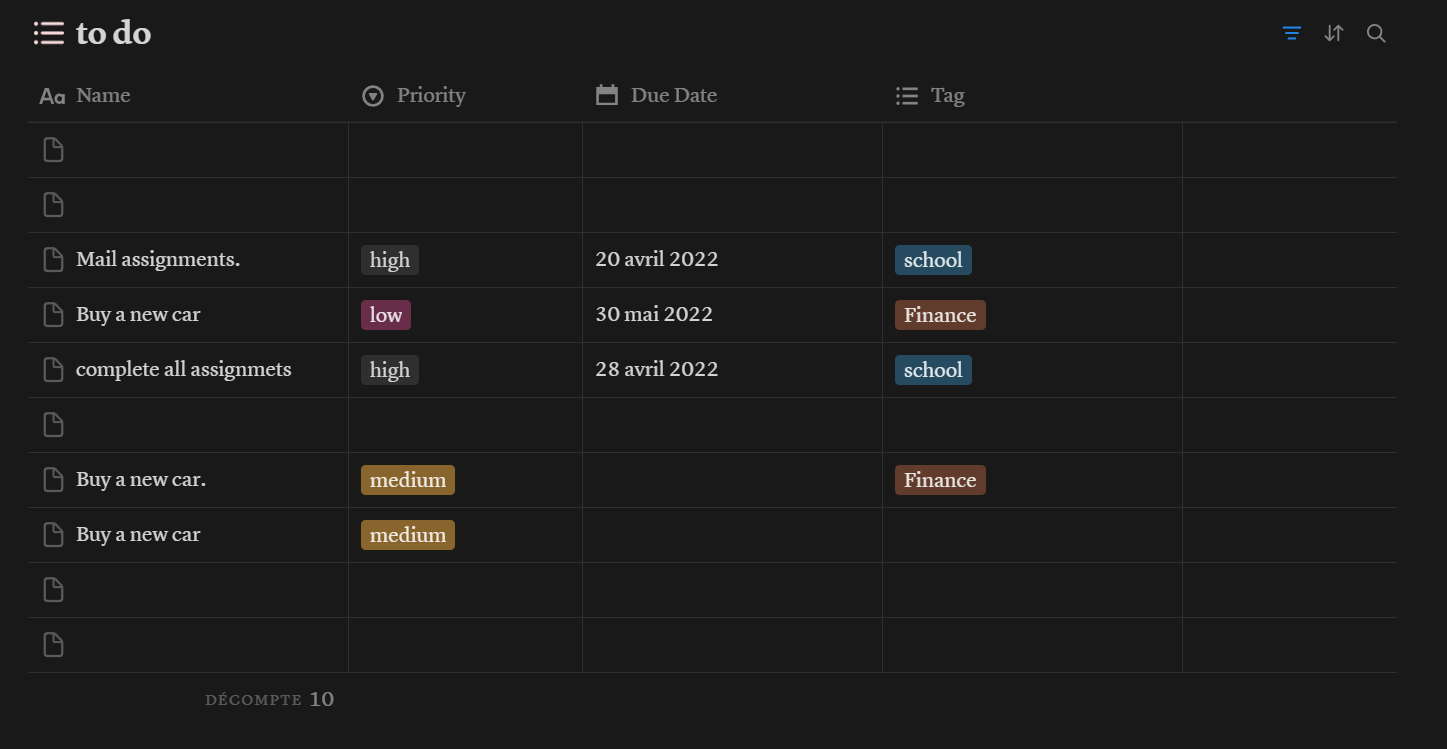Viewport: 1447px width, 749px height.
Task: Click the list icon beside the 'to do' title
Action: pyautogui.click(x=47, y=32)
